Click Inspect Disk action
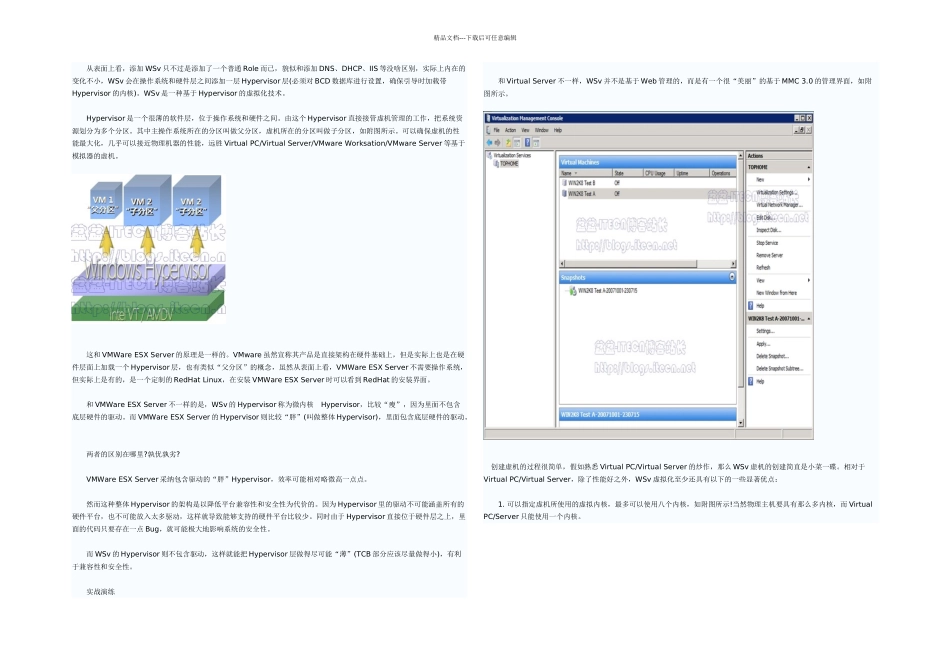 (x=768, y=230)
